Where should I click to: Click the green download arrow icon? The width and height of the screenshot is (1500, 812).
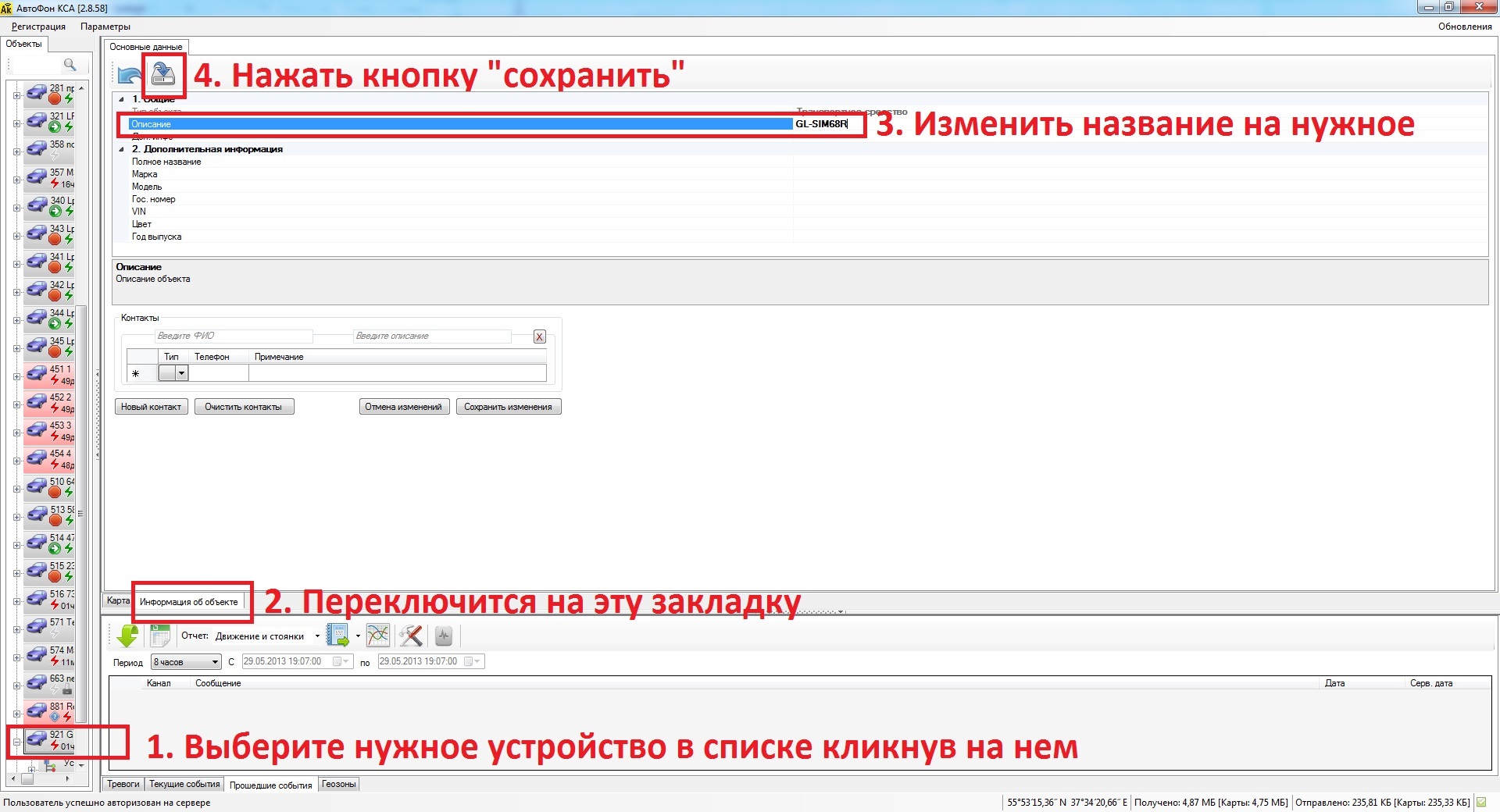tap(127, 636)
